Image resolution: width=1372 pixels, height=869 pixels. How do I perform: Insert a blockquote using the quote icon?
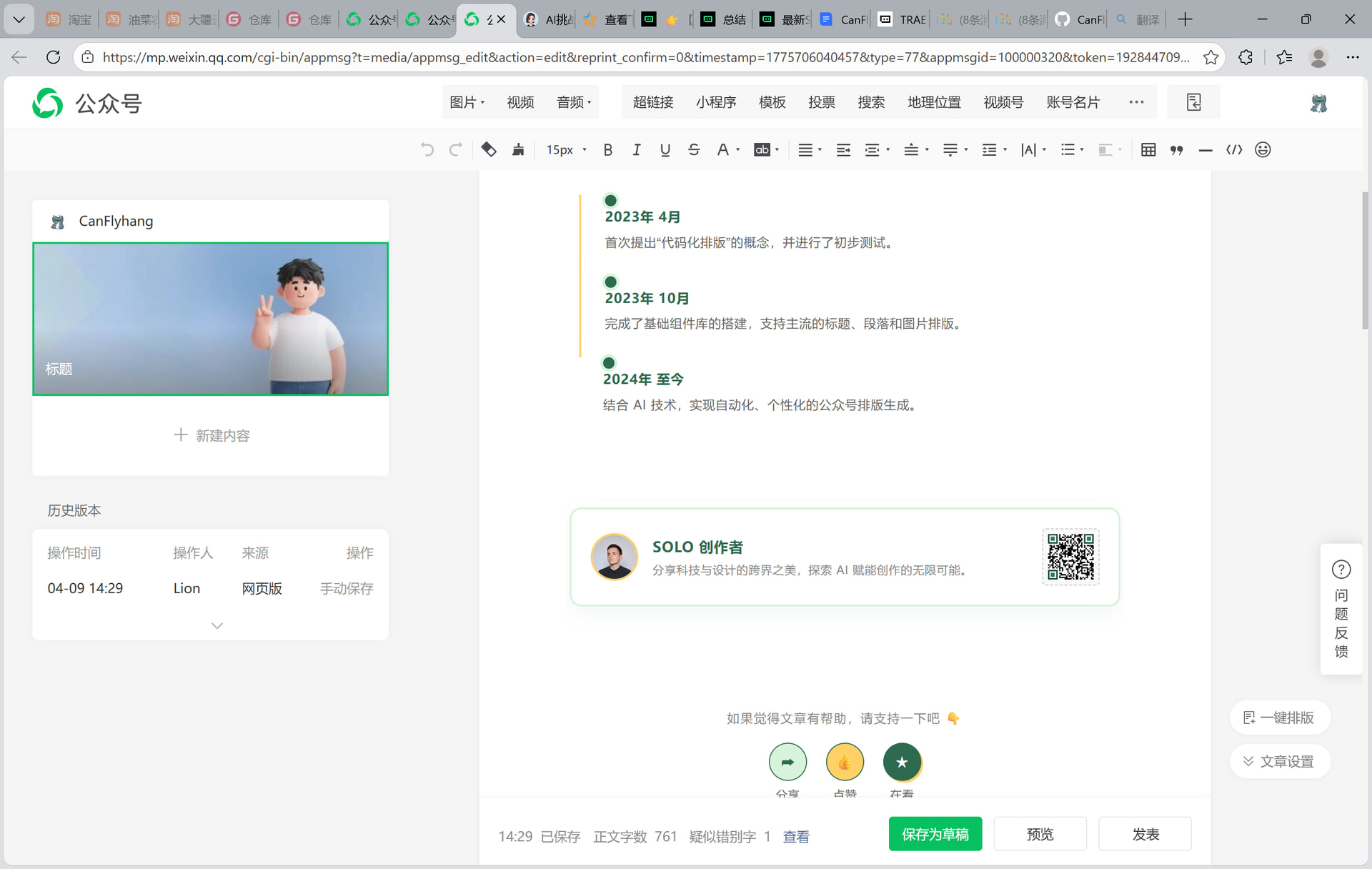pyautogui.click(x=1177, y=150)
